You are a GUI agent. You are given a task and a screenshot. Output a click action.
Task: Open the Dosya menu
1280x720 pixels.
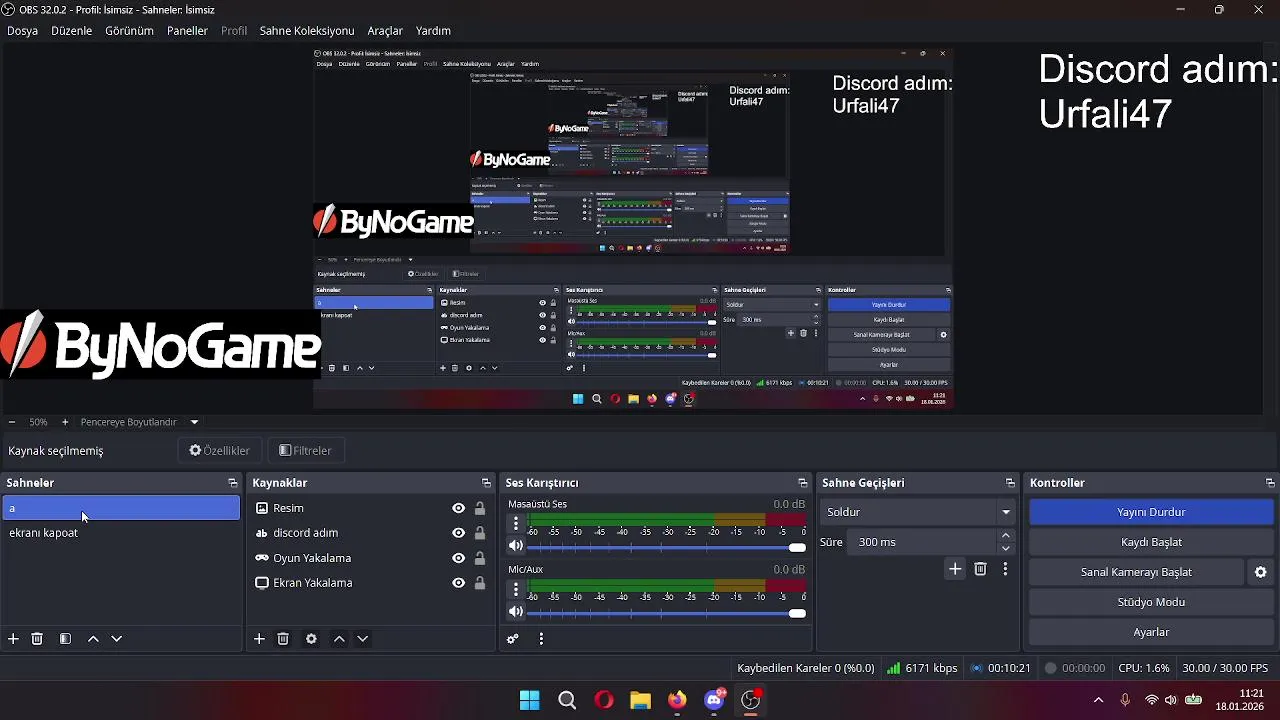pos(22,31)
